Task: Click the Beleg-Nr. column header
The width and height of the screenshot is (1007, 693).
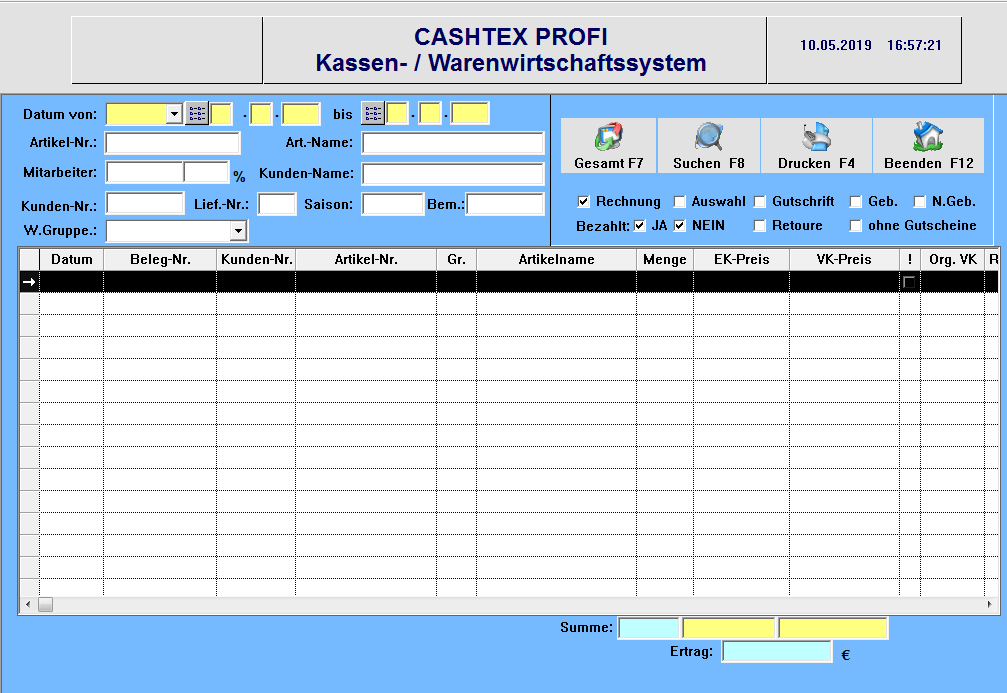Action: coord(160,259)
